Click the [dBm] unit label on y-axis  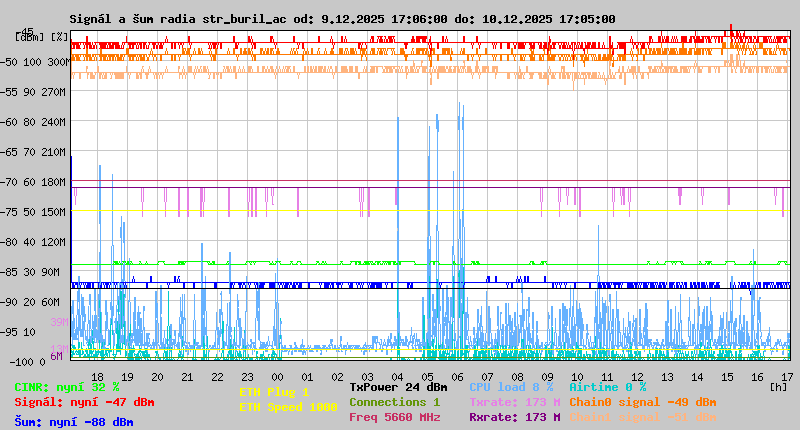tap(30, 37)
